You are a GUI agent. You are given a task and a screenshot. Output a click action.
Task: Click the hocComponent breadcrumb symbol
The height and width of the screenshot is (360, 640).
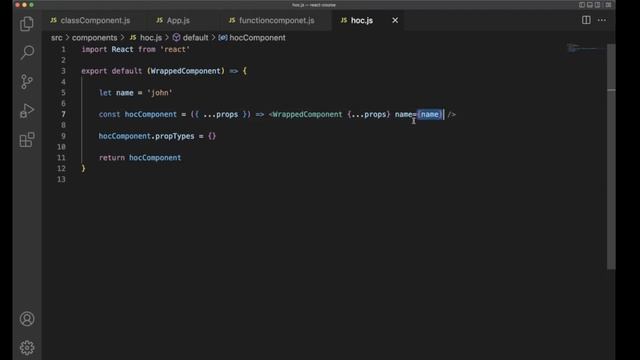click(x=252, y=38)
